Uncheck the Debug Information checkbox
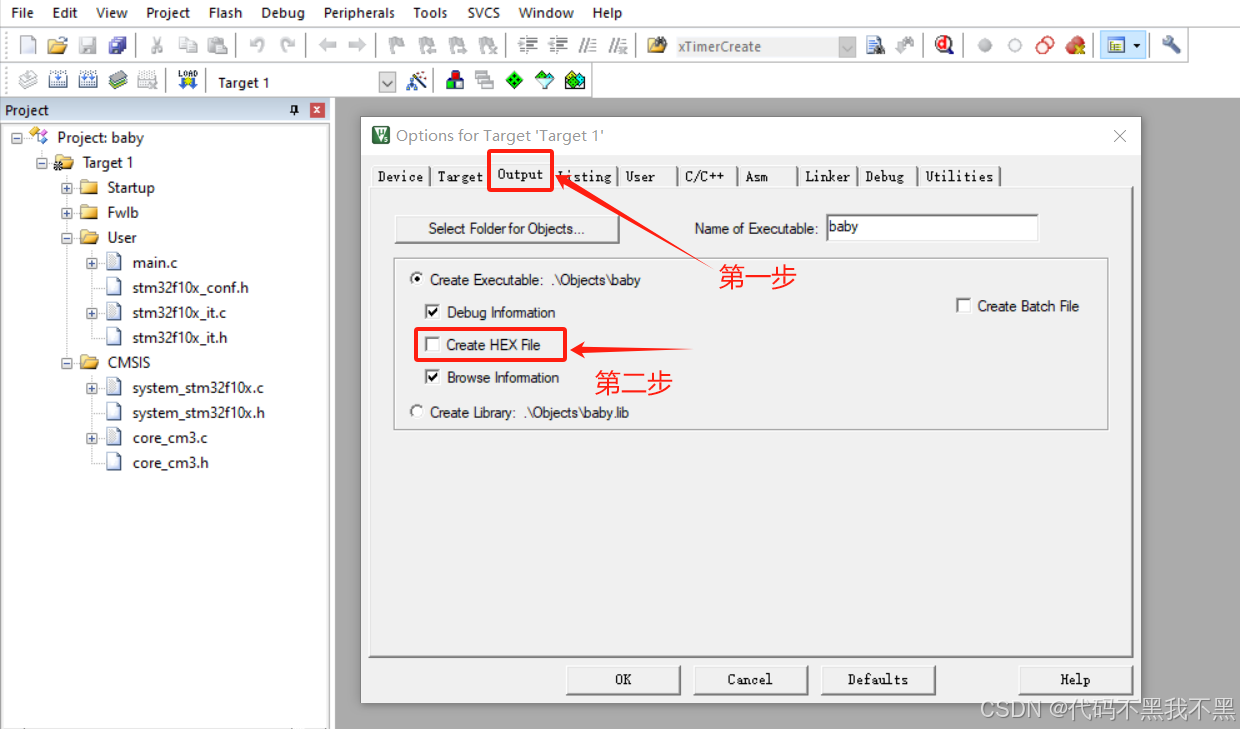This screenshot has width=1240, height=729. [x=432, y=312]
